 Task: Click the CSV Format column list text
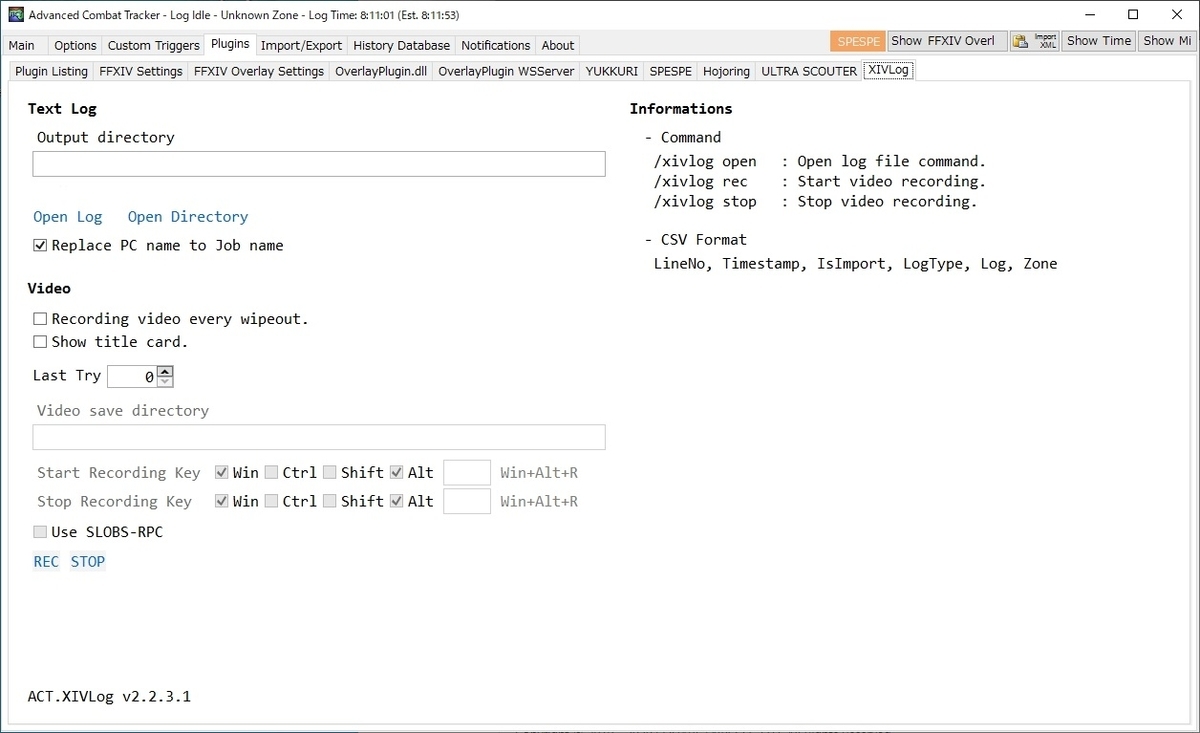(855, 264)
